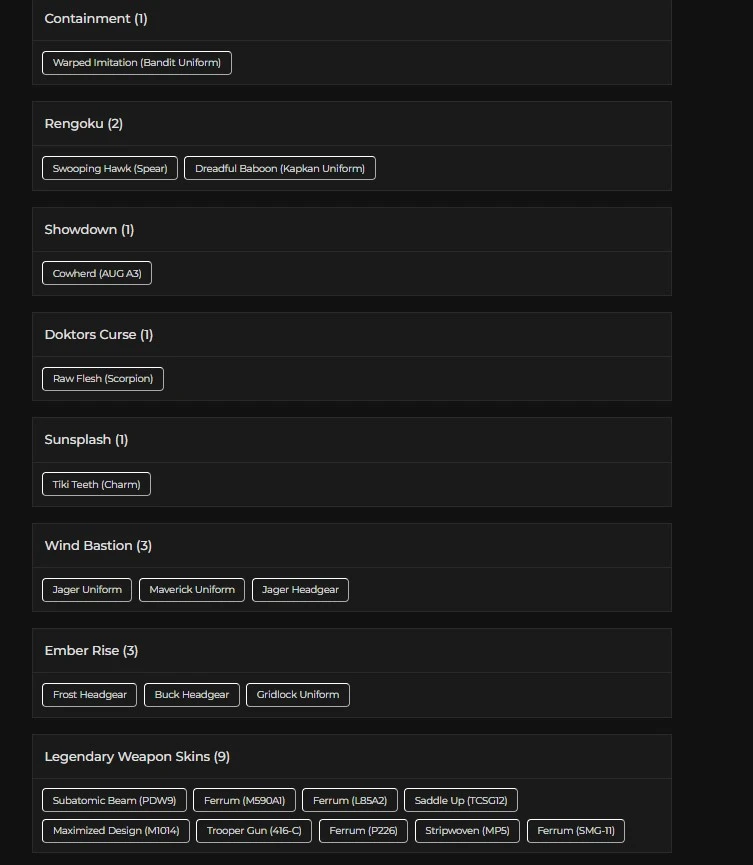Select the Ferrum (M590A1) skin tag
Screen dimensions: 753x865
pos(244,801)
